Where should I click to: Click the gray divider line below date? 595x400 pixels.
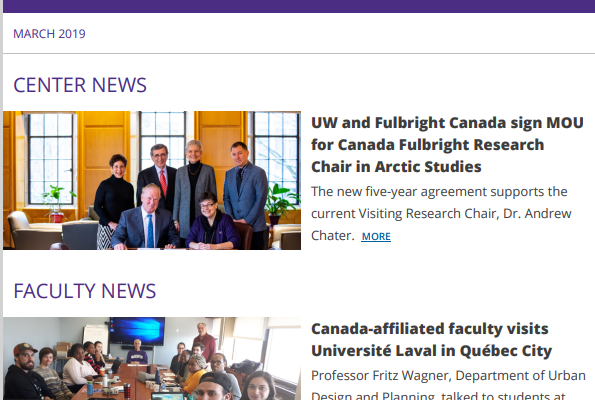(x=299, y=54)
